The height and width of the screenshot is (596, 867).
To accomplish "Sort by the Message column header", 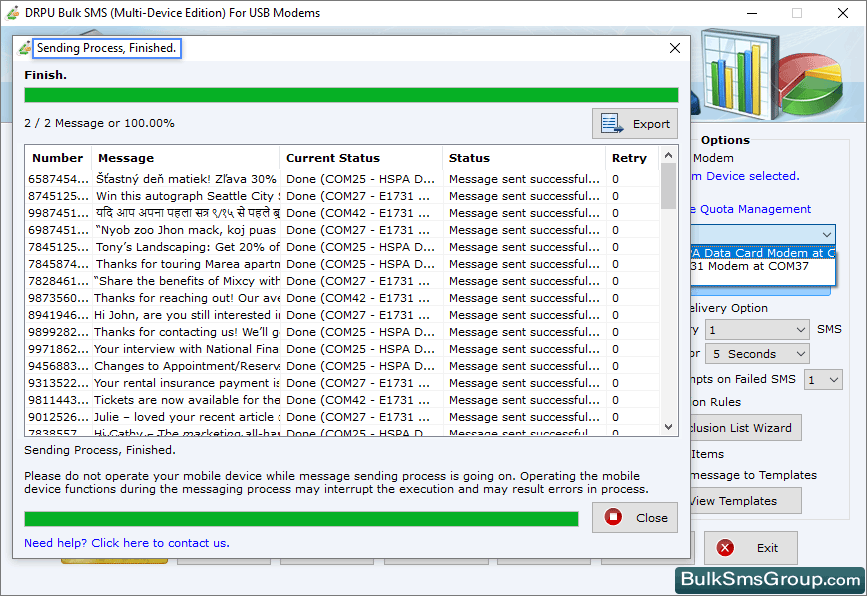I will click(186, 158).
